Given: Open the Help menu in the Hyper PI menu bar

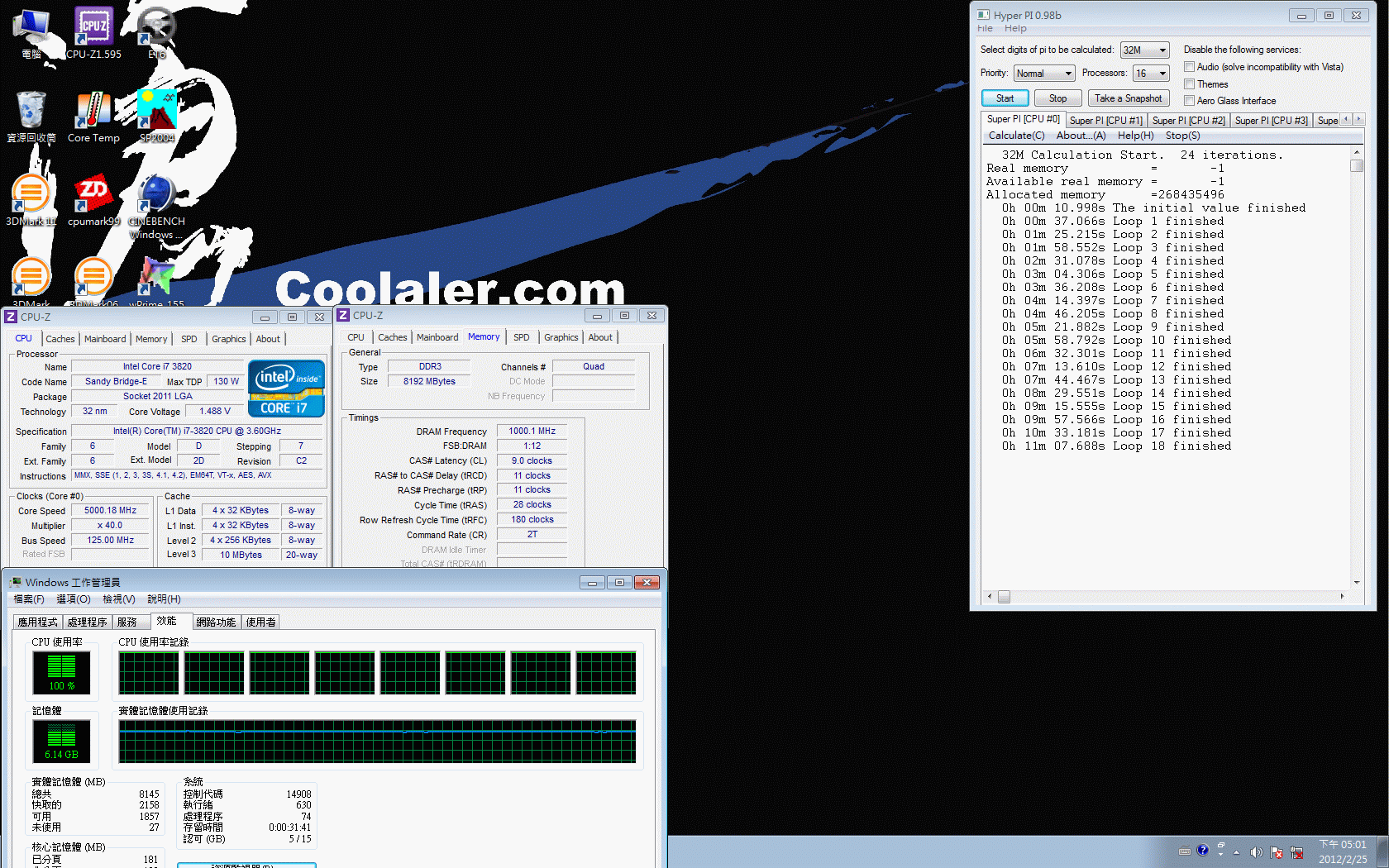Looking at the screenshot, I should [1015, 28].
